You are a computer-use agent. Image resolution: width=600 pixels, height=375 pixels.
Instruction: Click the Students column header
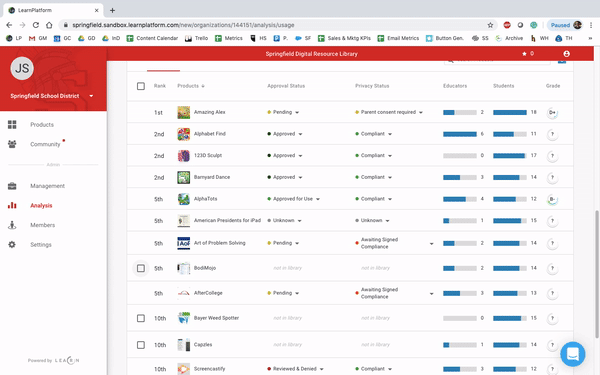coord(504,86)
